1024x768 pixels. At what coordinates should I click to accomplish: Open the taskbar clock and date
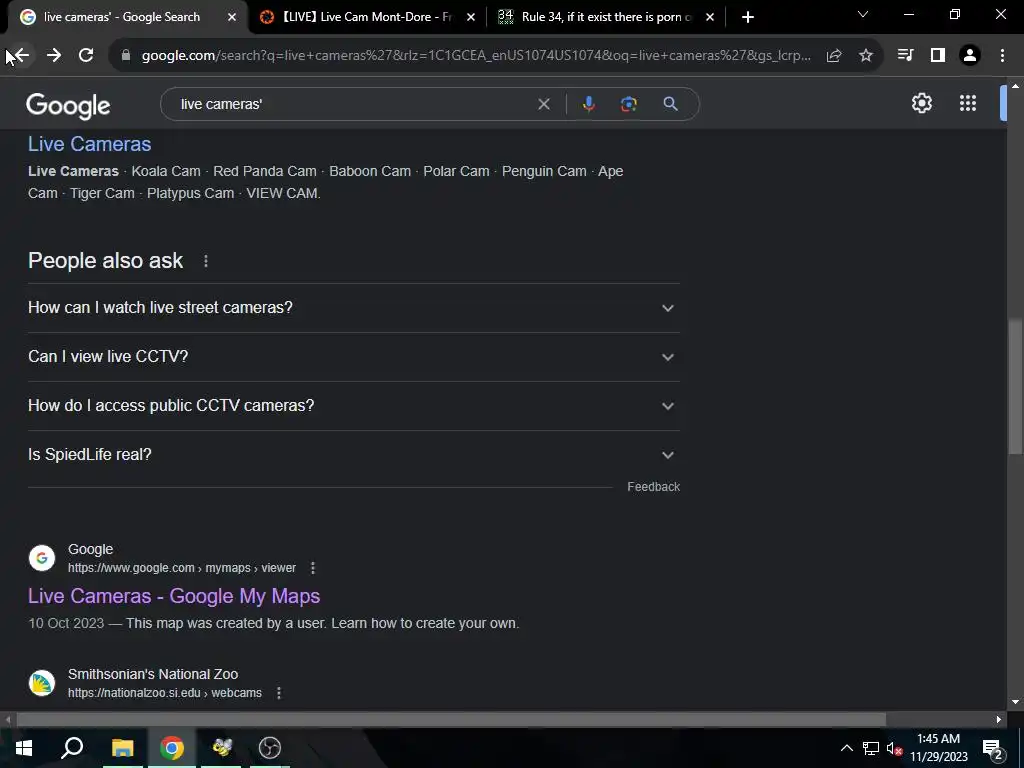click(938, 748)
